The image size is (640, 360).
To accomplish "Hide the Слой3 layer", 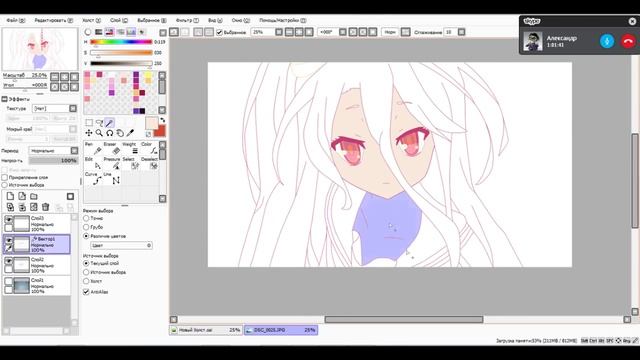I will 9,220.
